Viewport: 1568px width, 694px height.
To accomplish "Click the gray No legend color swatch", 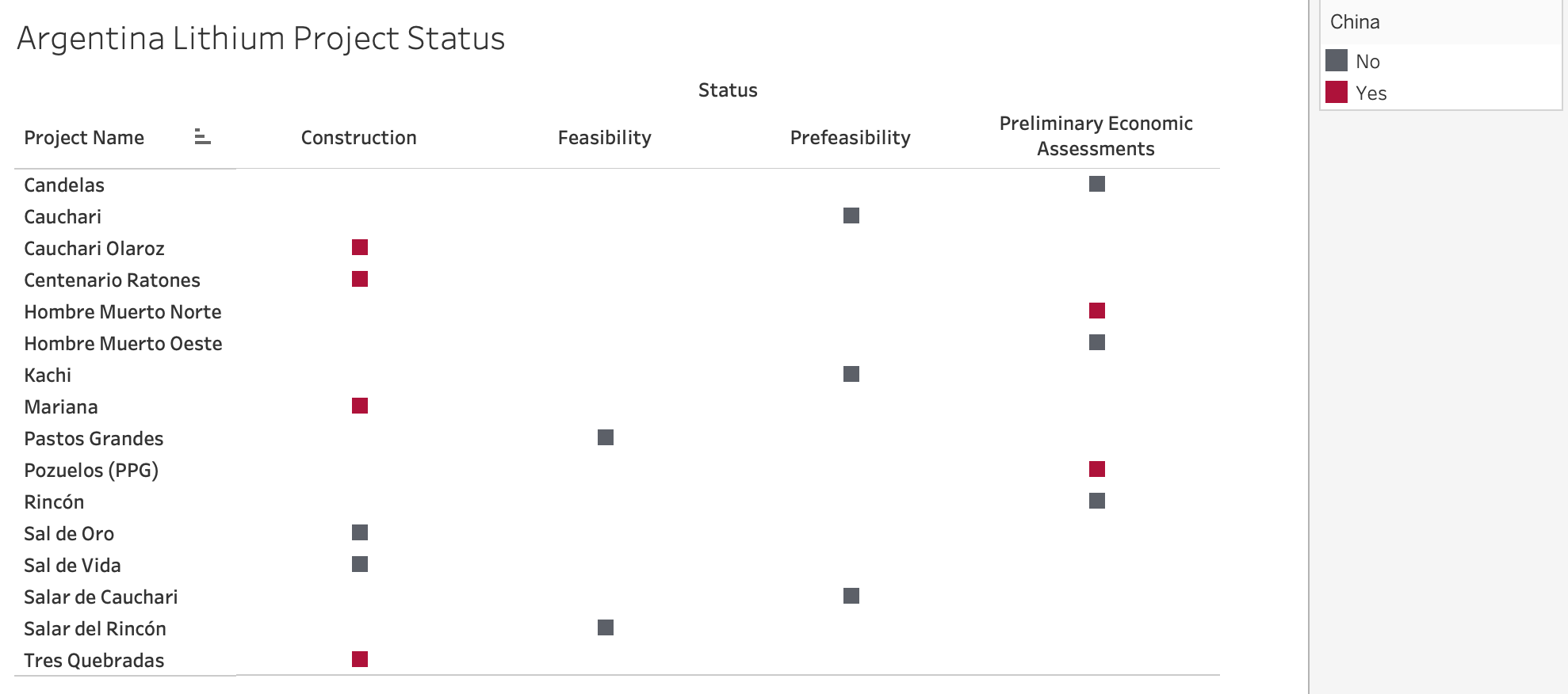I will tap(1337, 61).
